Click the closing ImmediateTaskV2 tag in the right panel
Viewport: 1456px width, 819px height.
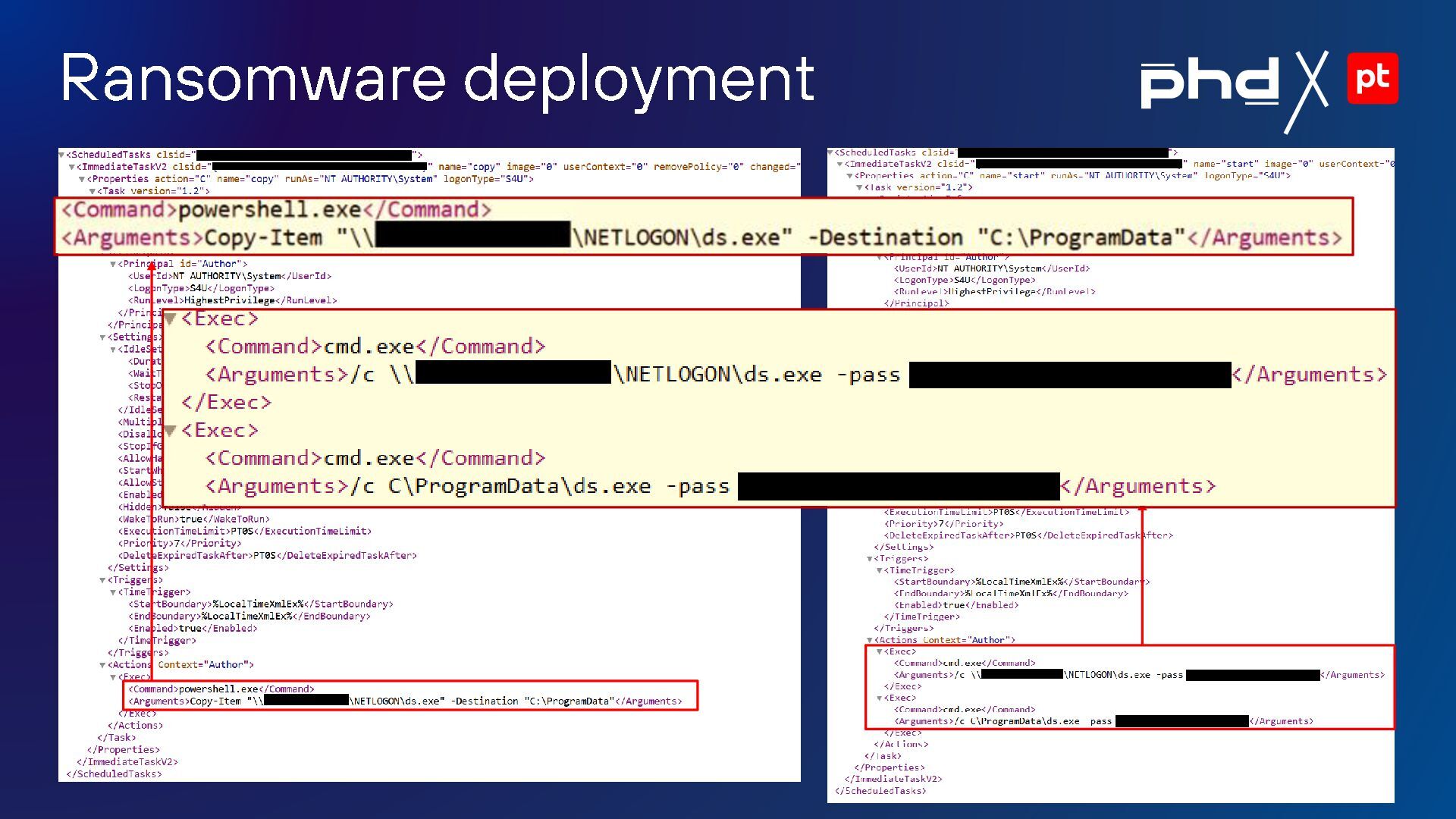(893, 779)
